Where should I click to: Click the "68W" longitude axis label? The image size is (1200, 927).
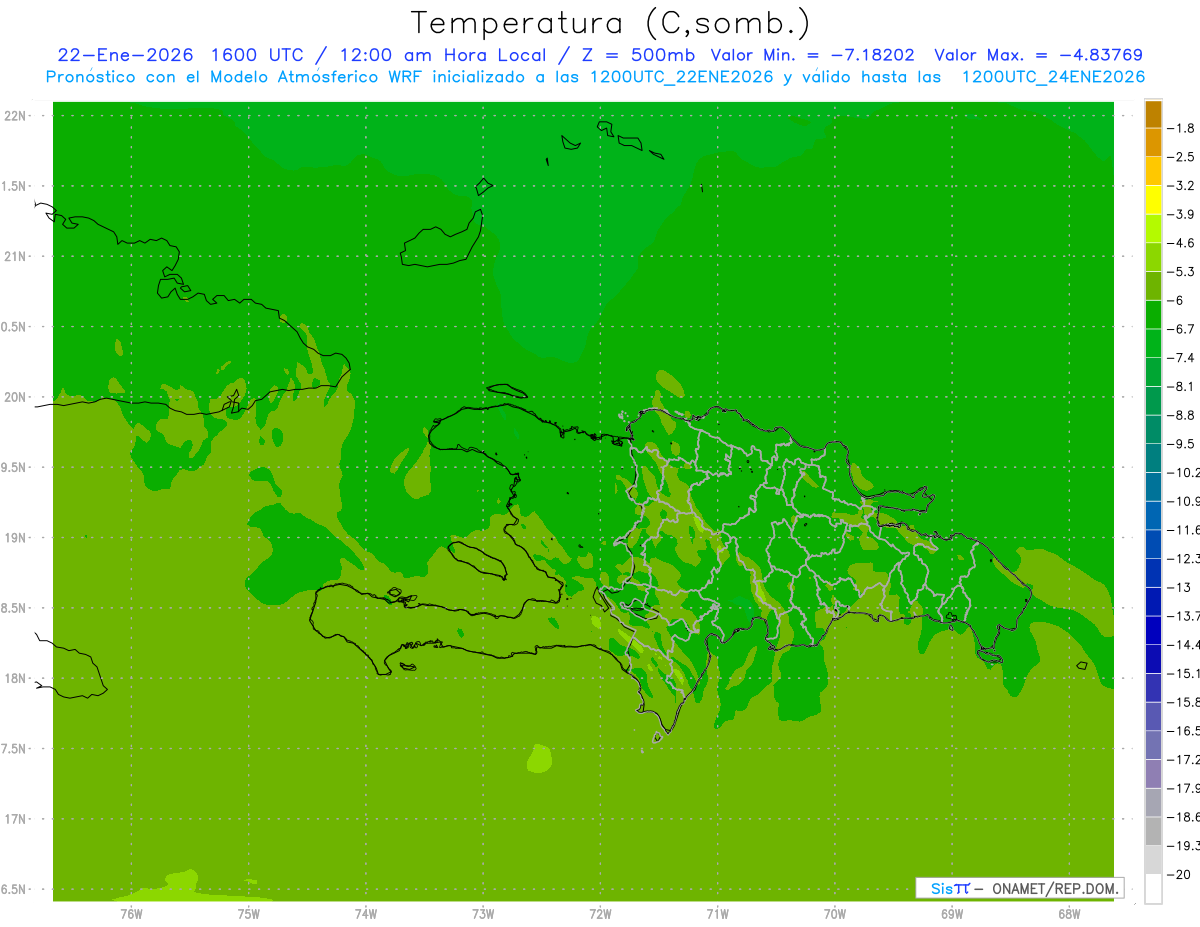(x=1069, y=914)
